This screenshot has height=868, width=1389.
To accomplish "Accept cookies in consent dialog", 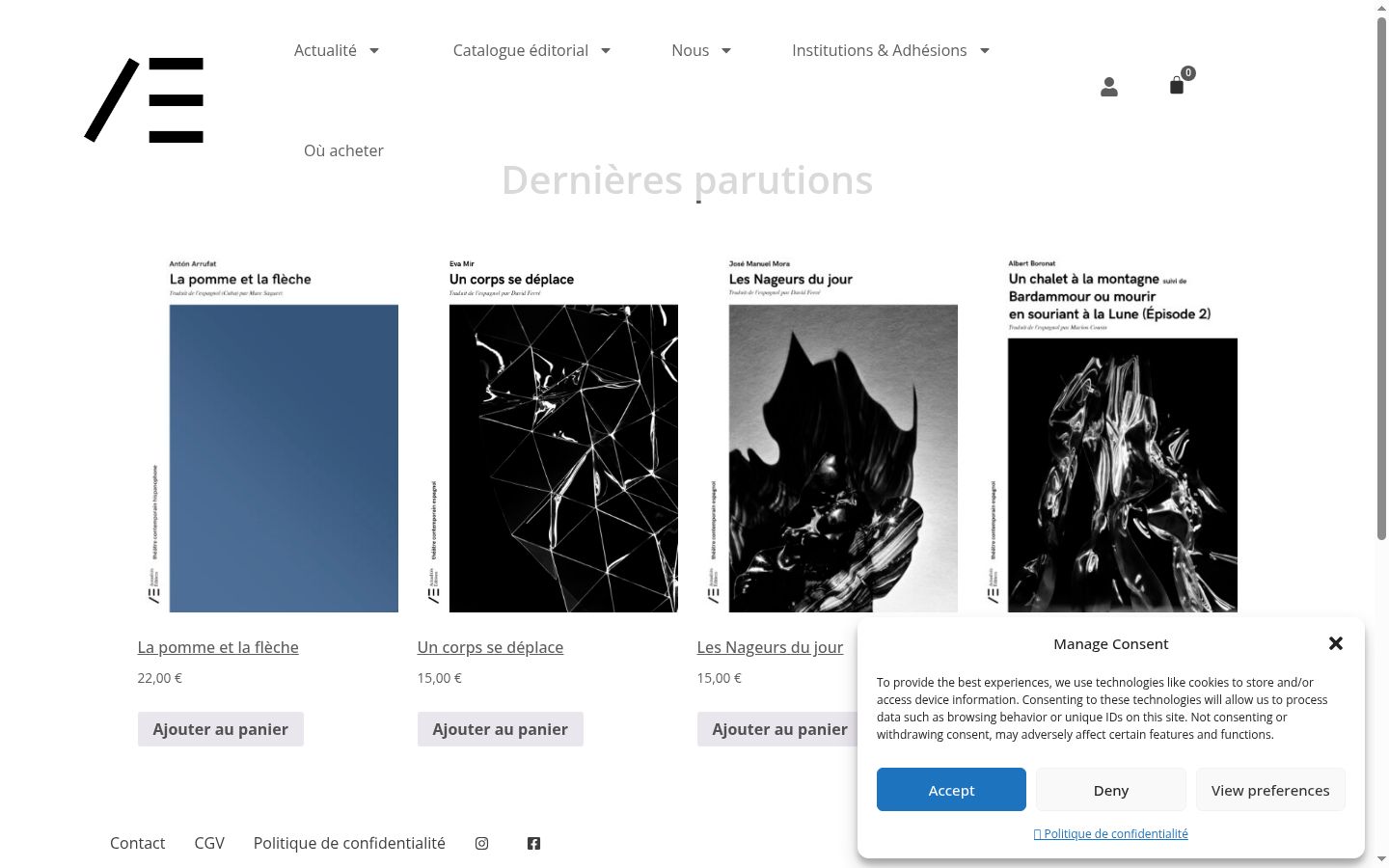I will click(951, 790).
